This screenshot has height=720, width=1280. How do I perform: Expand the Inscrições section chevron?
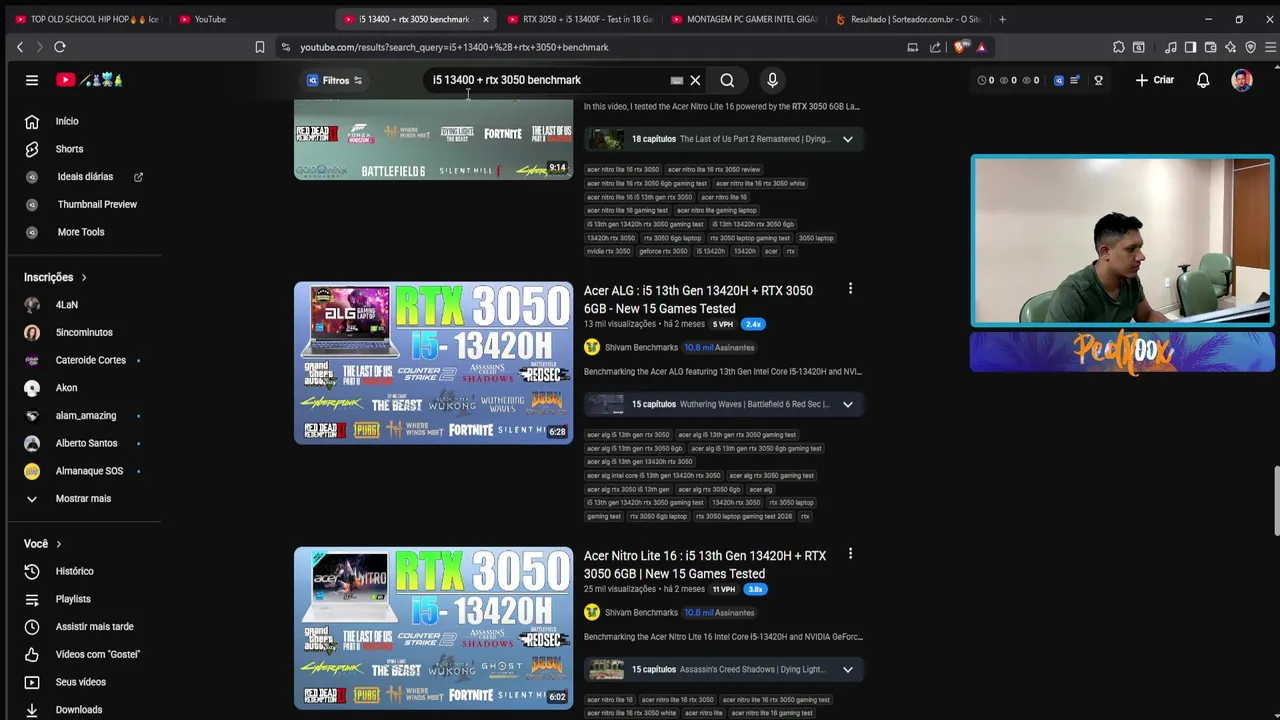pos(84,277)
